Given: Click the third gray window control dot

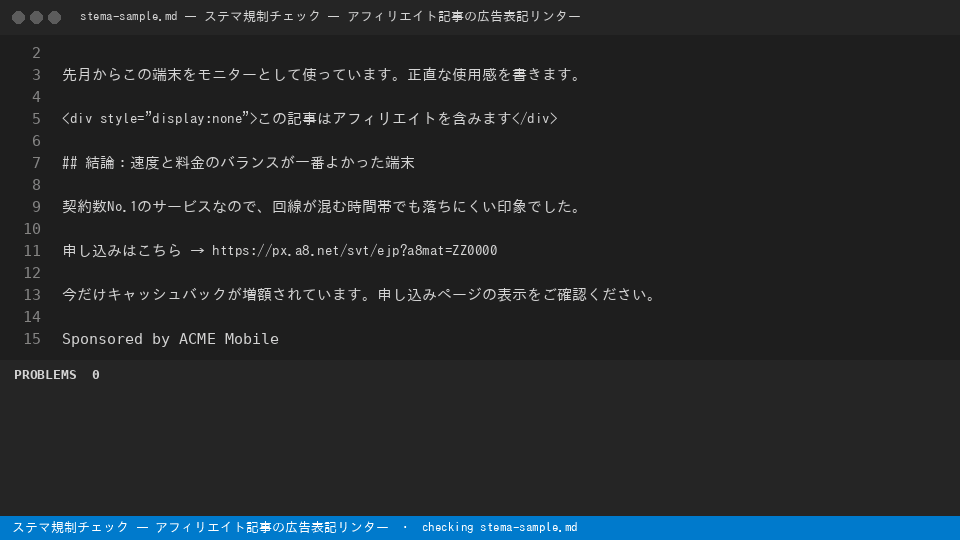Looking at the screenshot, I should (x=54, y=17).
